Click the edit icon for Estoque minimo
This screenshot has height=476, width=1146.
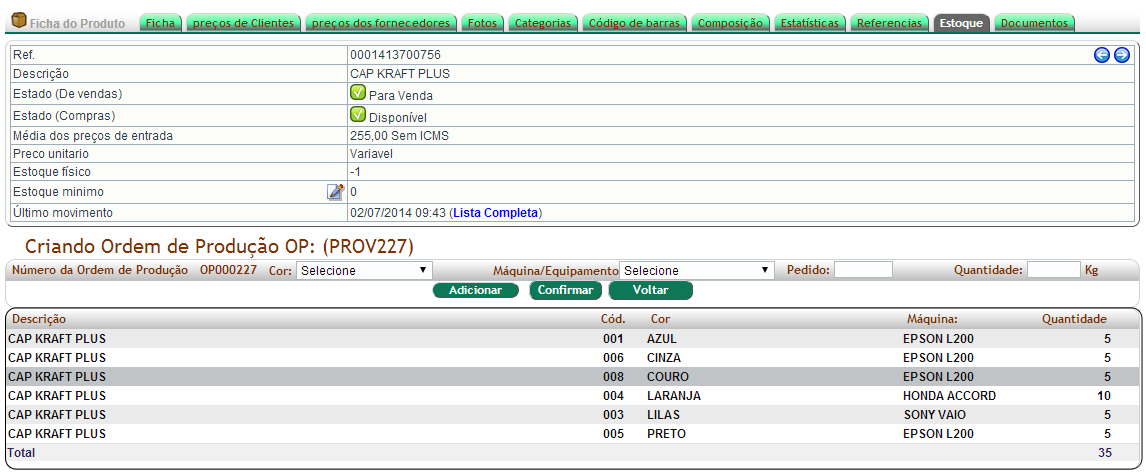pyautogui.click(x=335, y=192)
